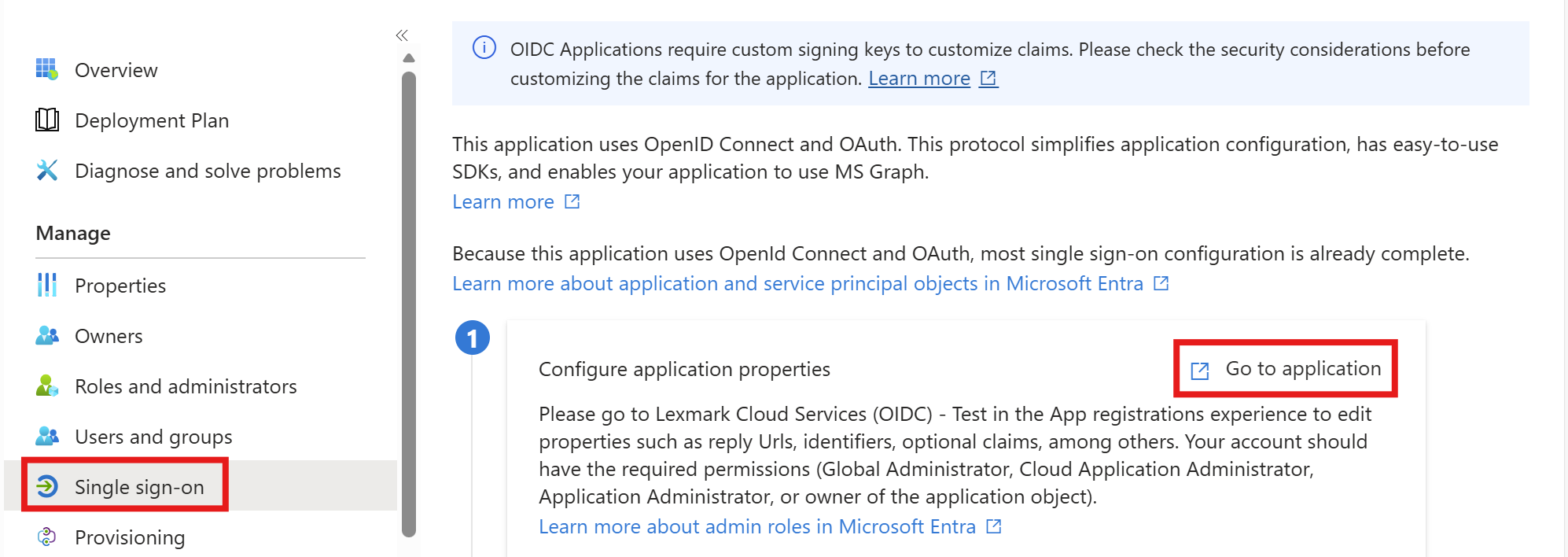Click the Diagnose and solve problems wrench icon
The height and width of the screenshot is (557, 1568).
pyautogui.click(x=46, y=170)
